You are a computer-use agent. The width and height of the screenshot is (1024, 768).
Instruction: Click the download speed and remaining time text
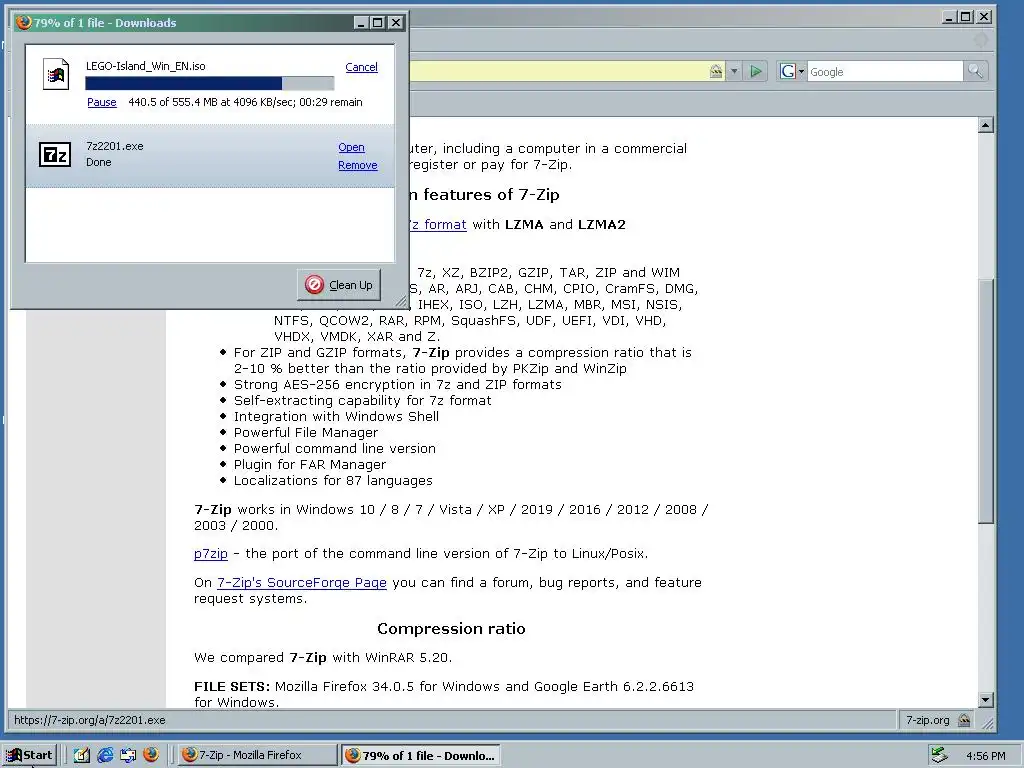click(x=246, y=102)
